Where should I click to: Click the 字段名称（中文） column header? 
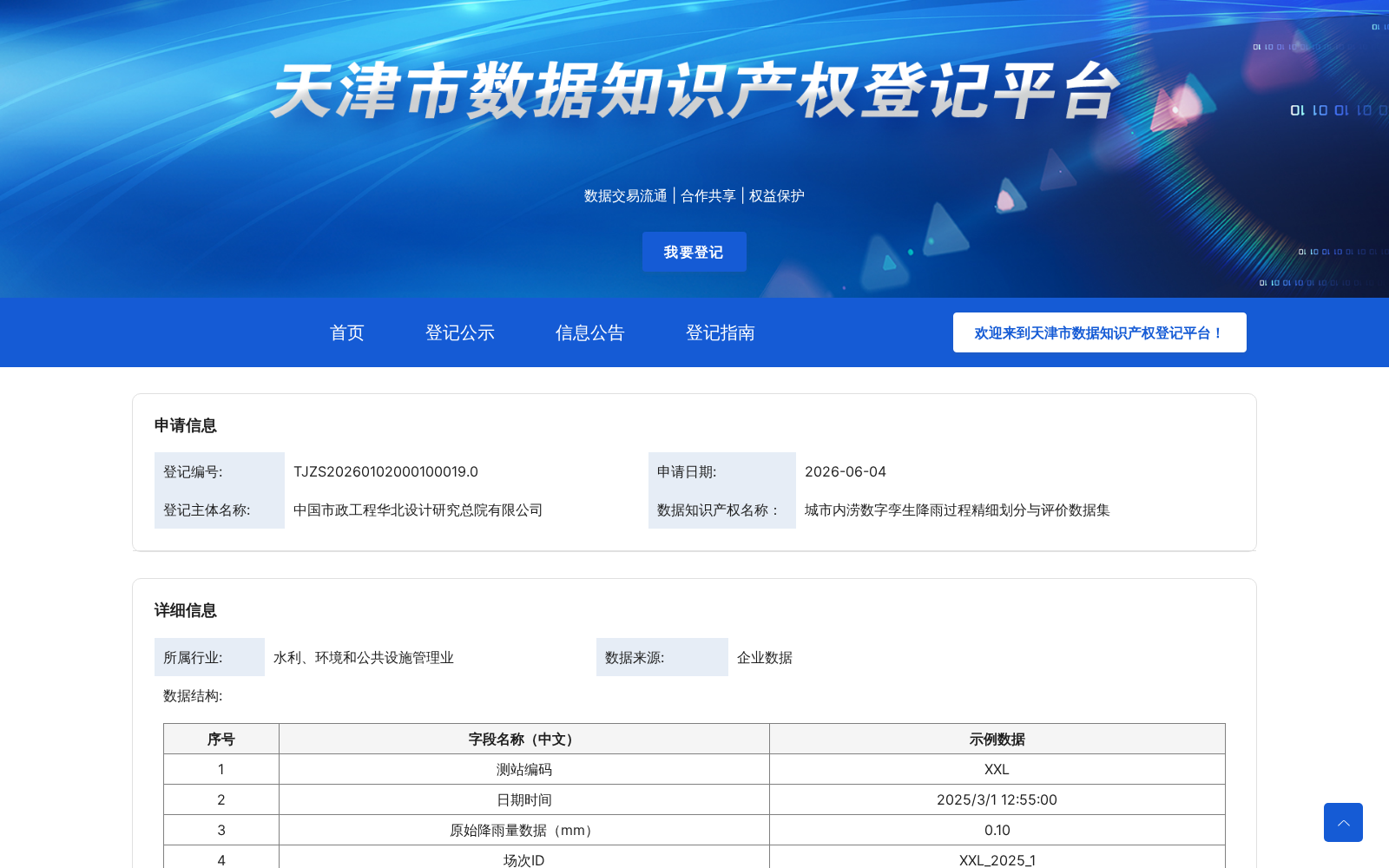(x=524, y=739)
